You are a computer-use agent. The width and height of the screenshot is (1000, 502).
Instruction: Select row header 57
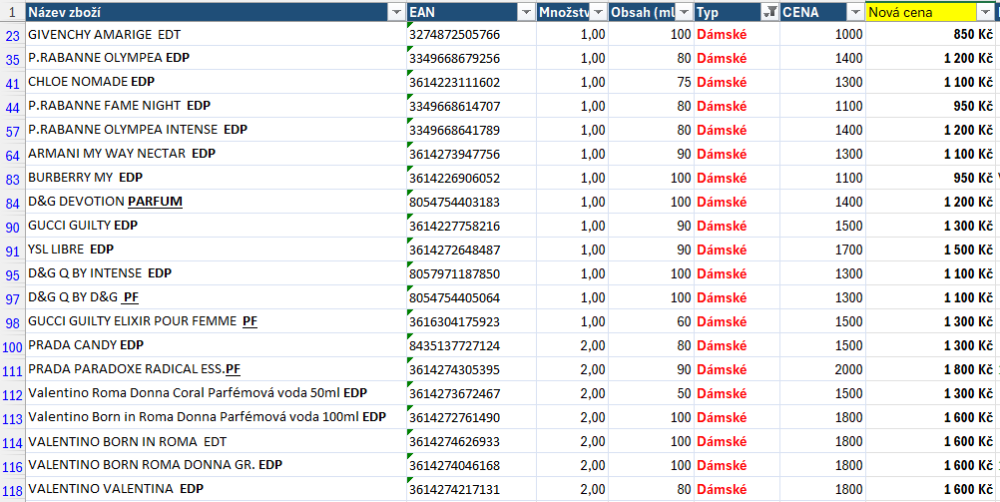pos(13,130)
